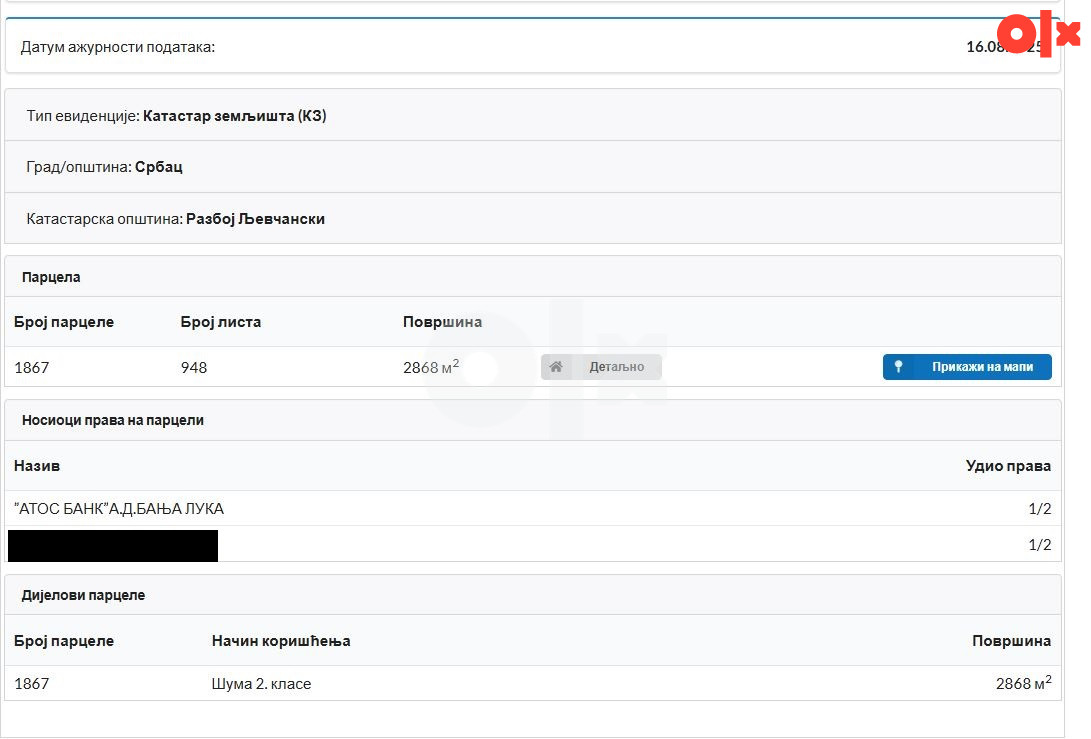Click the Детаљно button
The width and height of the screenshot is (1091, 739).
pyautogui.click(x=601, y=367)
